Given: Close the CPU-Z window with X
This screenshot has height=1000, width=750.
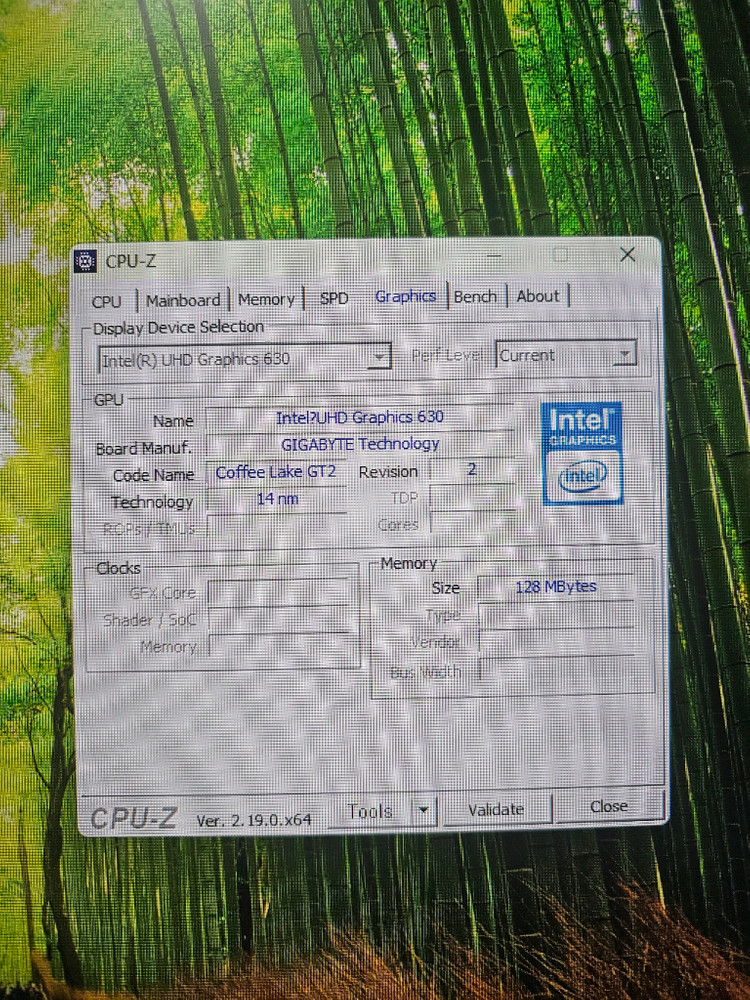Looking at the screenshot, I should (x=628, y=254).
